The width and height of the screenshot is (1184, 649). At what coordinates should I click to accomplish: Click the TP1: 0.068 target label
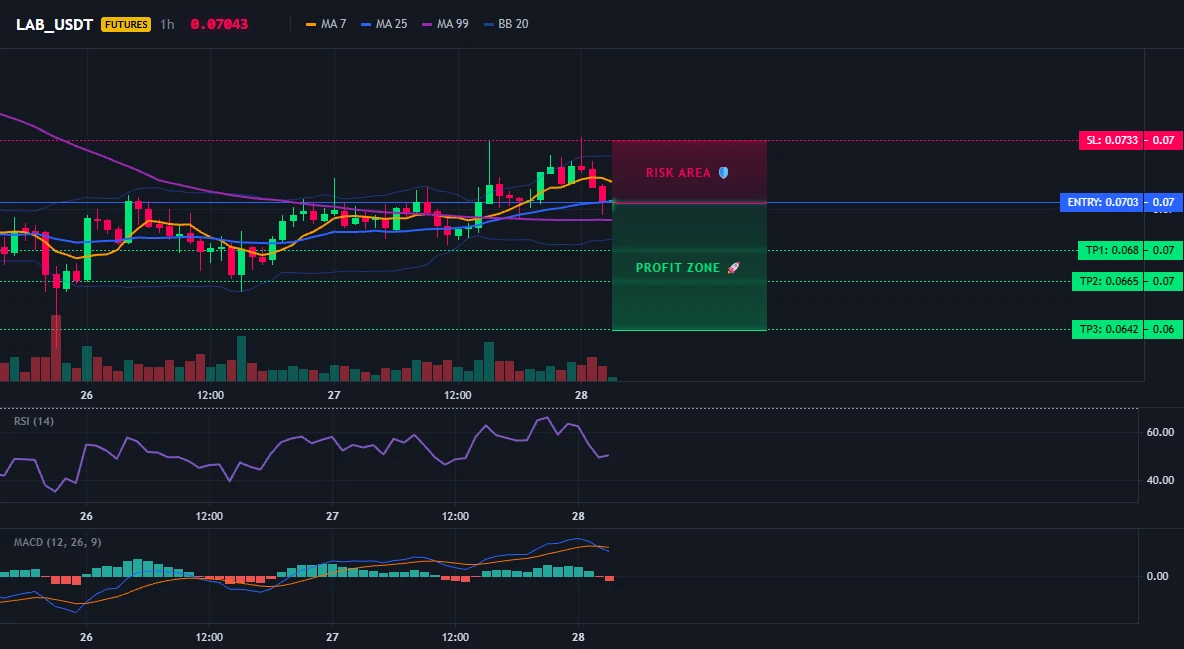pyautogui.click(x=1112, y=250)
